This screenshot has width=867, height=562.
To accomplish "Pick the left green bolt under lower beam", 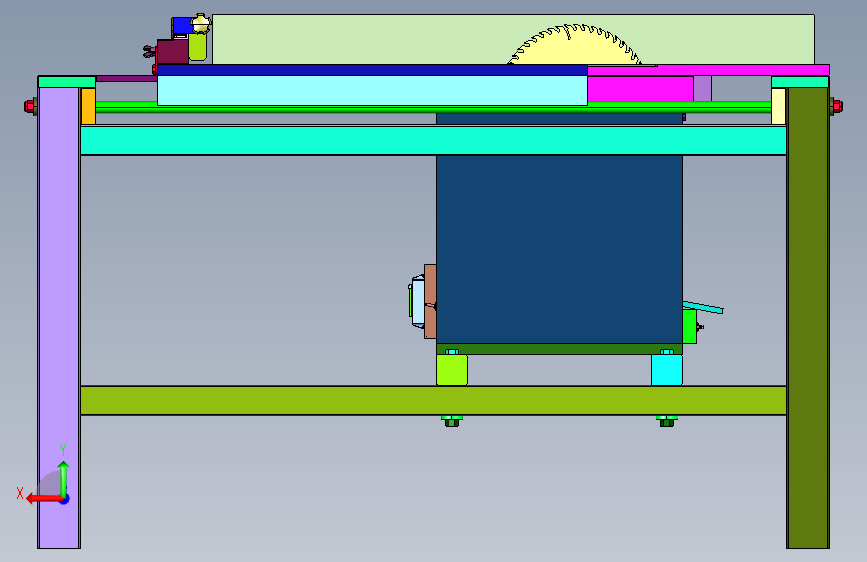I will click(x=452, y=422).
